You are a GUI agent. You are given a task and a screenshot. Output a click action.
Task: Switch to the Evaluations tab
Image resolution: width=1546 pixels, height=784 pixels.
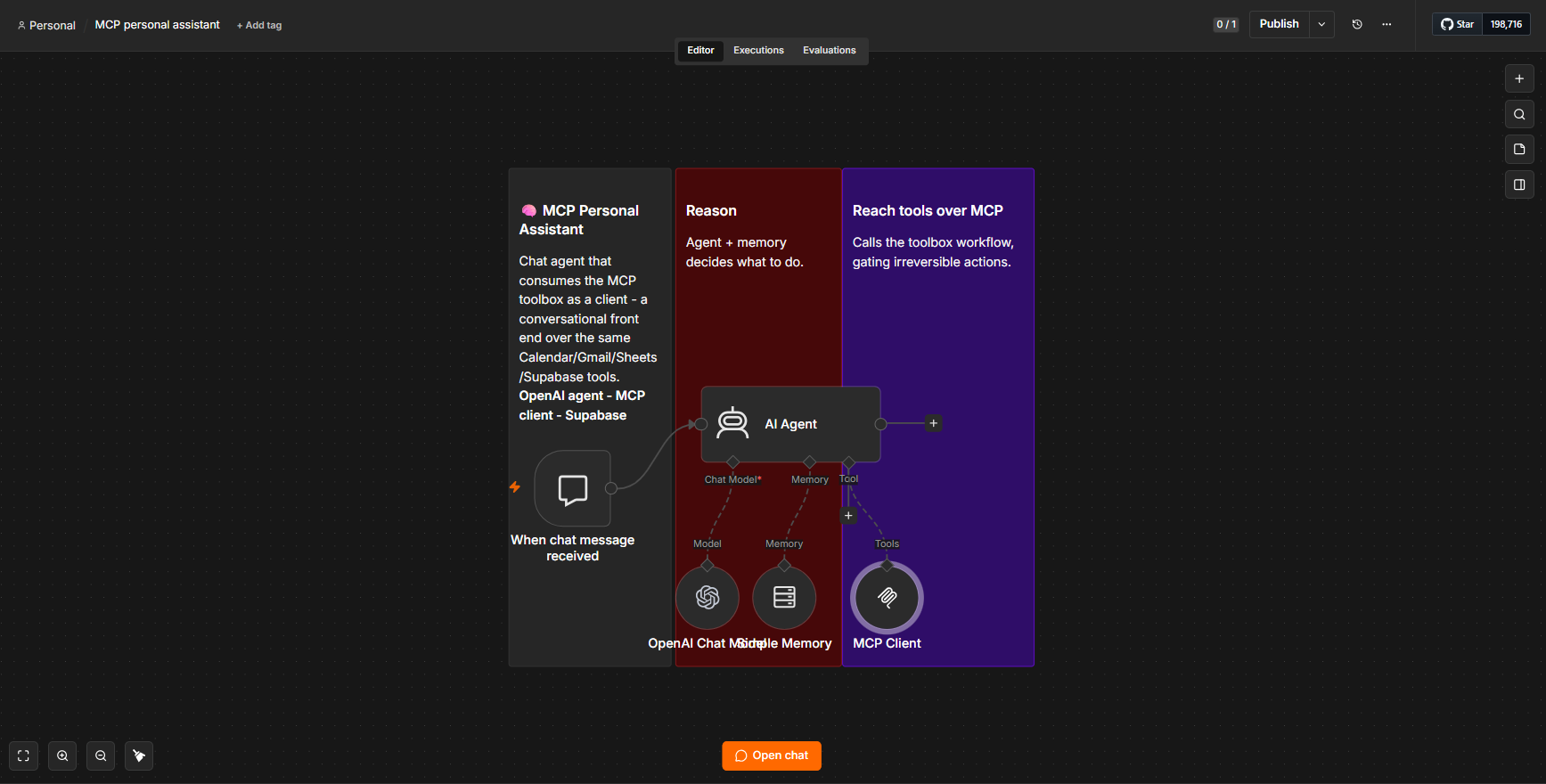coord(830,51)
